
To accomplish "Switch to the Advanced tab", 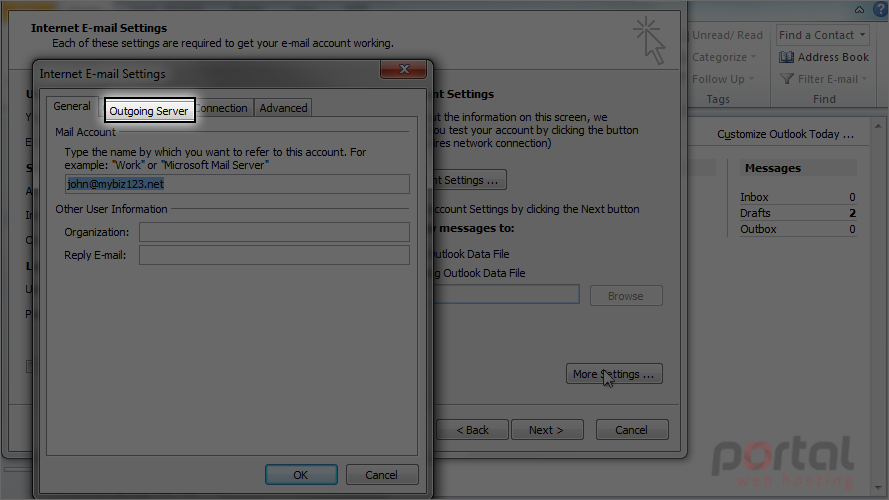I will point(283,108).
